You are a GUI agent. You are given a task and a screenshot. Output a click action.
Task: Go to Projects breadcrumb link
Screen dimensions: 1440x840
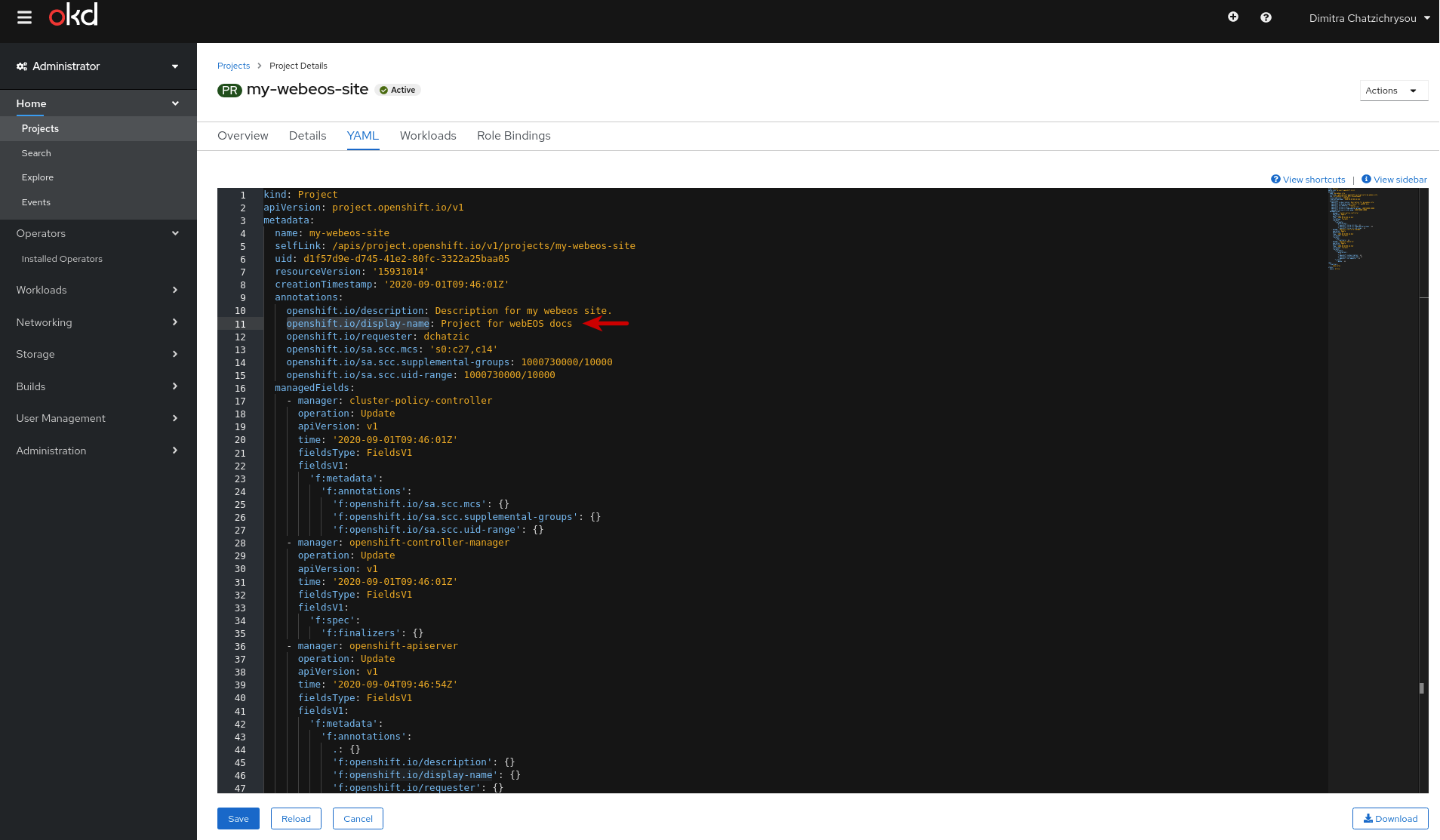pyautogui.click(x=233, y=66)
